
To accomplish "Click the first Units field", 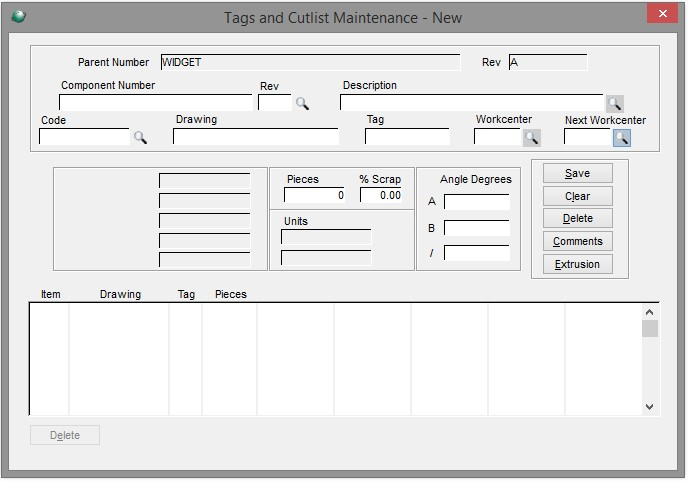I will [x=326, y=237].
